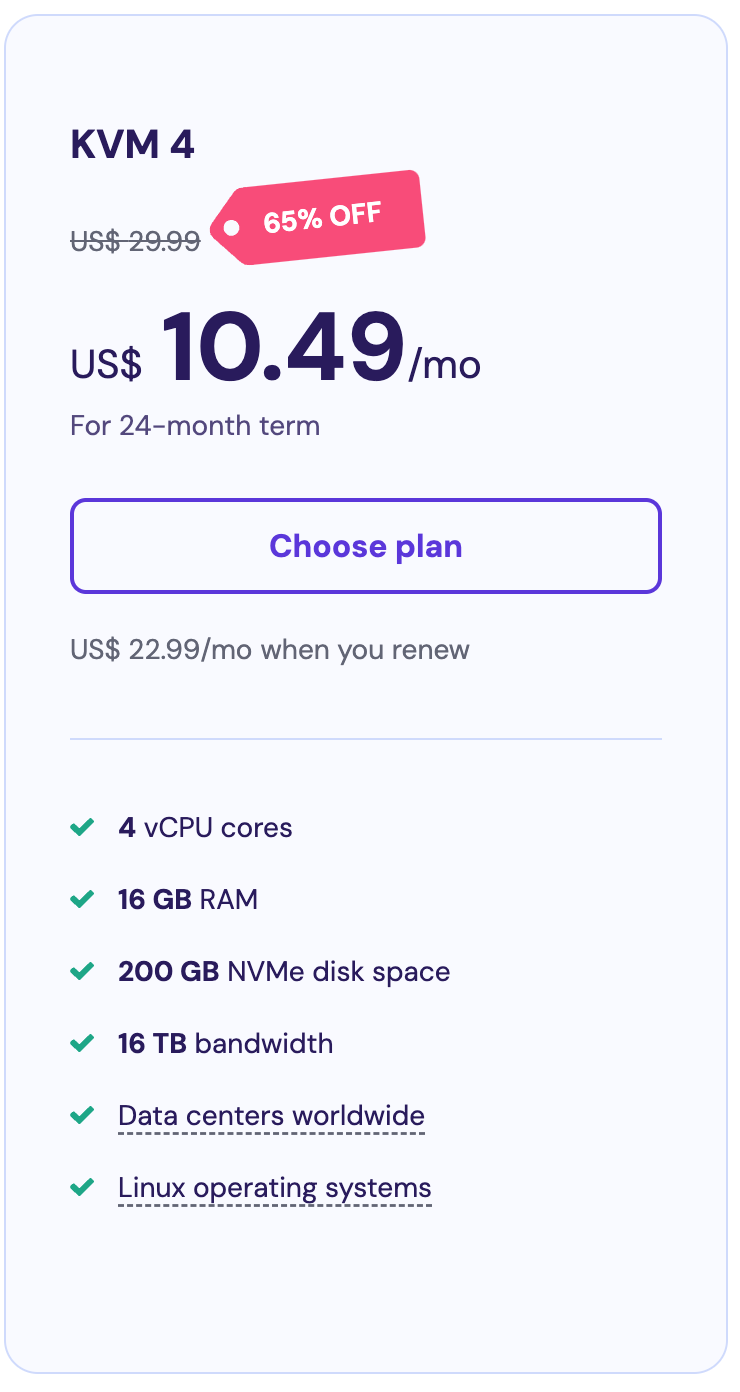Click the checkmark beside 200 GB NVMe disk space
This screenshot has width=740, height=1392.
[x=81, y=972]
